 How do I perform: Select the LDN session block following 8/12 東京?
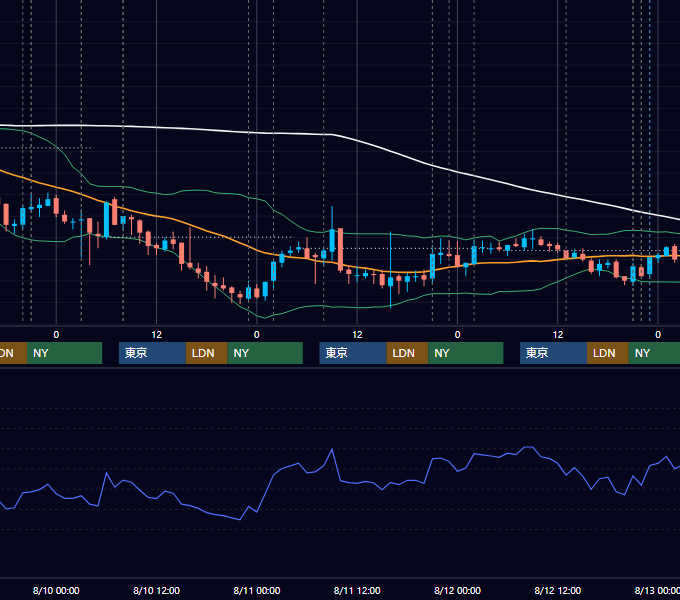click(x=608, y=353)
